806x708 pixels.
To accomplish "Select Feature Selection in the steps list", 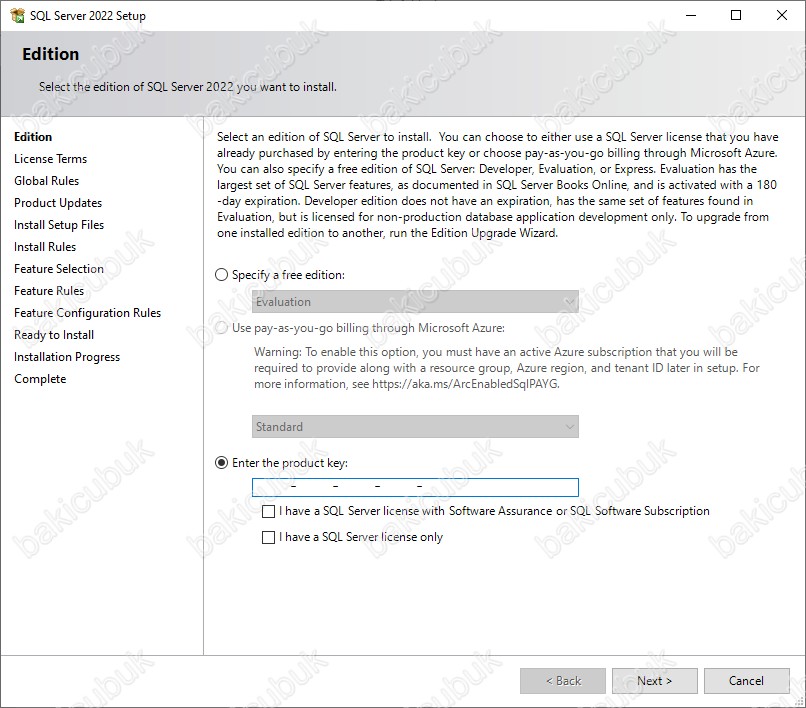I will point(59,269).
